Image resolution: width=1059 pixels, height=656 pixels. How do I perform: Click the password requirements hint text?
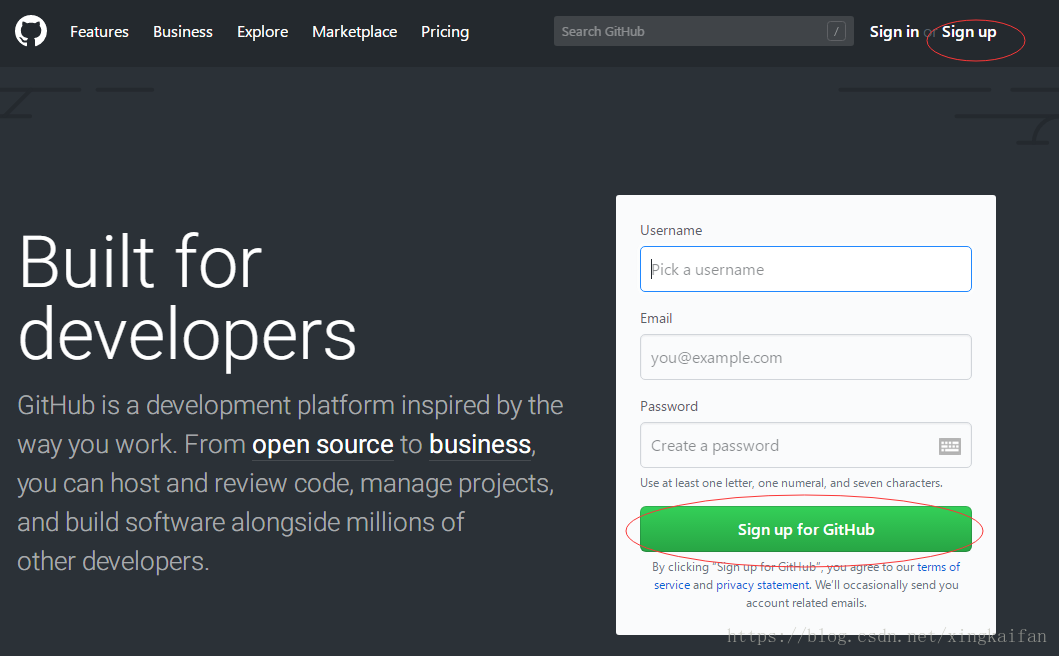pos(792,483)
